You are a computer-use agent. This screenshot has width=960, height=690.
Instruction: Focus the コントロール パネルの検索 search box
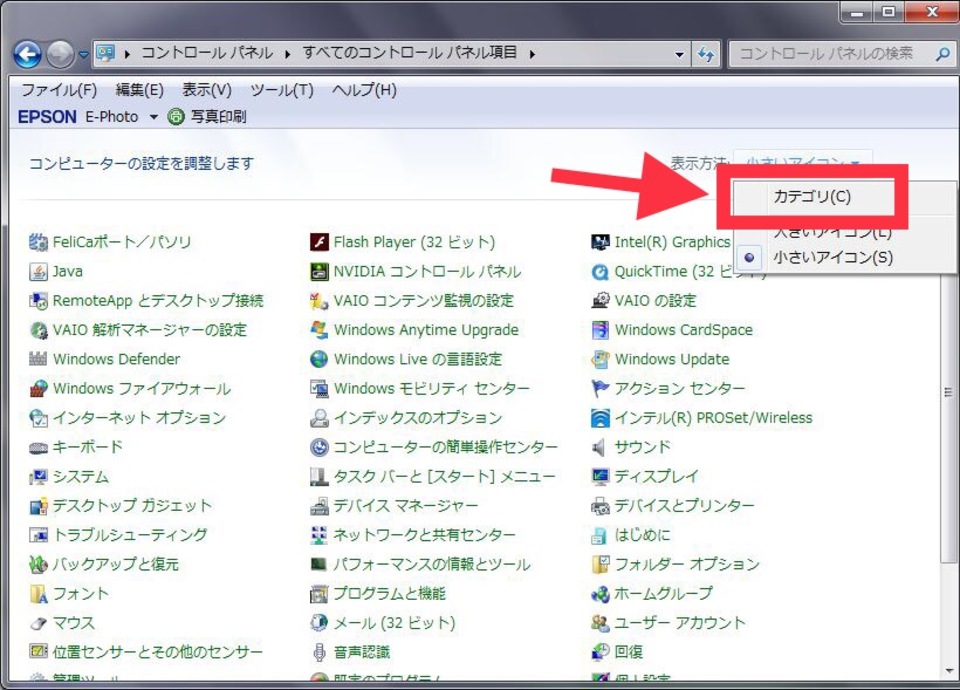tap(842, 54)
